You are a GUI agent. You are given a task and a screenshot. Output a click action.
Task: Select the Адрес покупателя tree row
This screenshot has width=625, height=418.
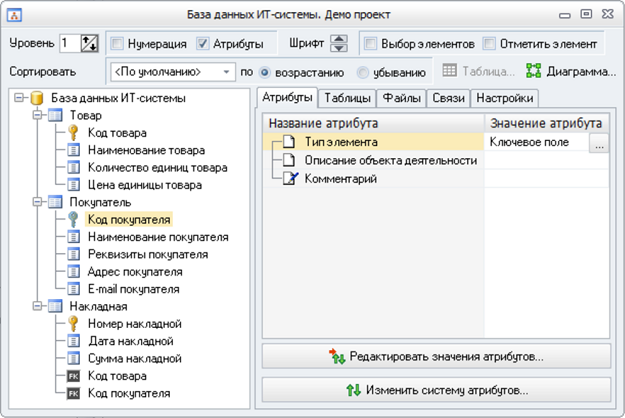click(135, 272)
